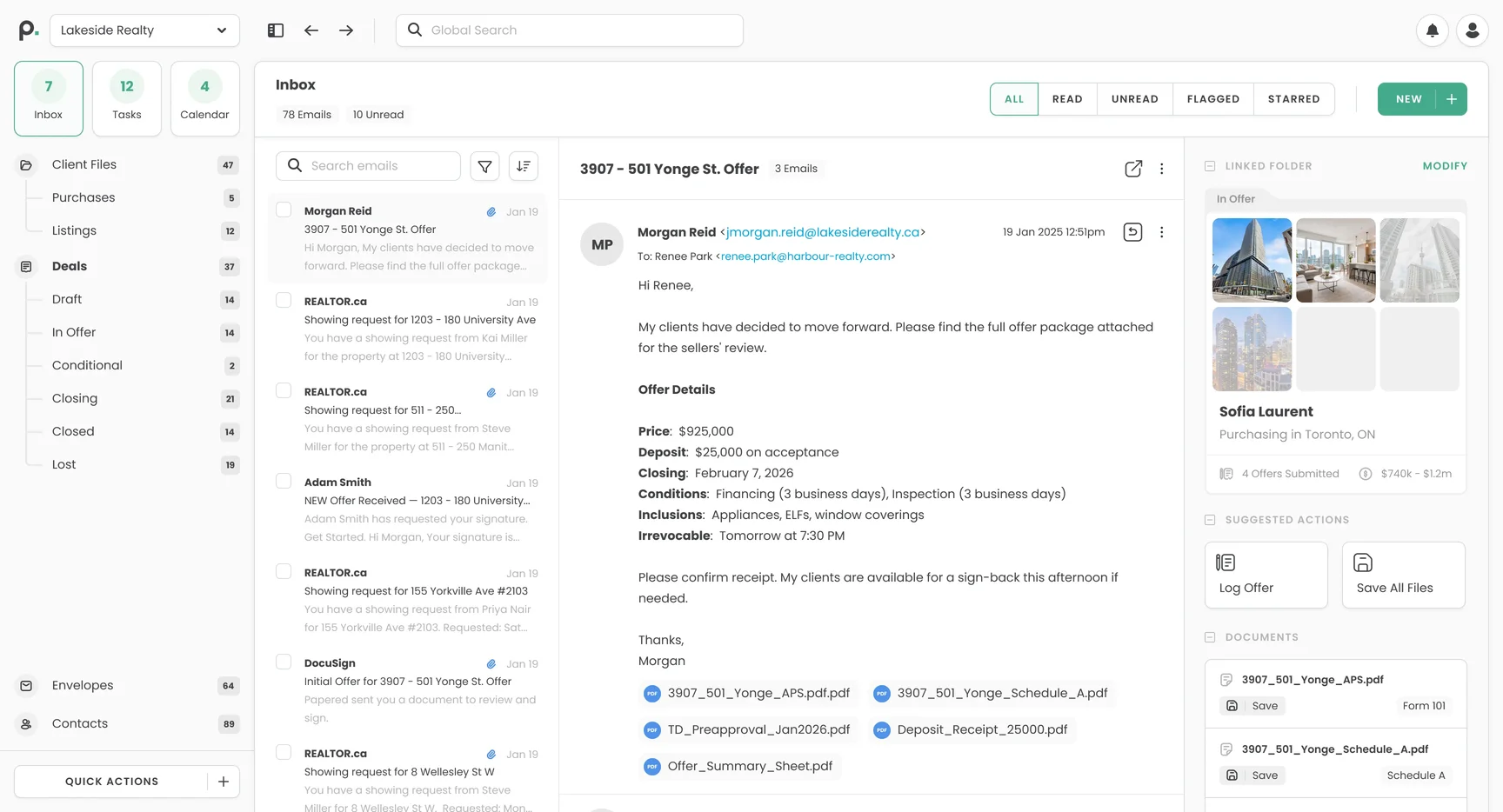1503x812 pixels.
Task: Reply to Morgan Reid's email
Action: 1132,231
